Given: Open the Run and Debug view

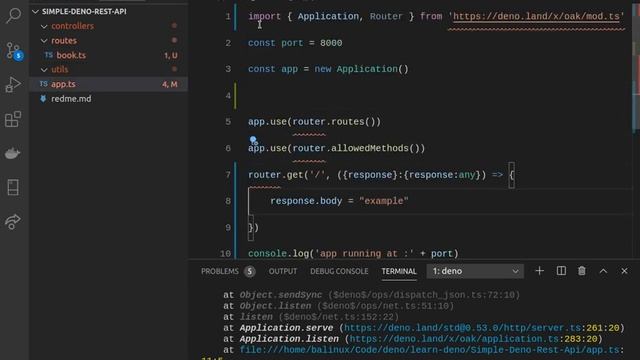Looking at the screenshot, I should tap(13, 85).
